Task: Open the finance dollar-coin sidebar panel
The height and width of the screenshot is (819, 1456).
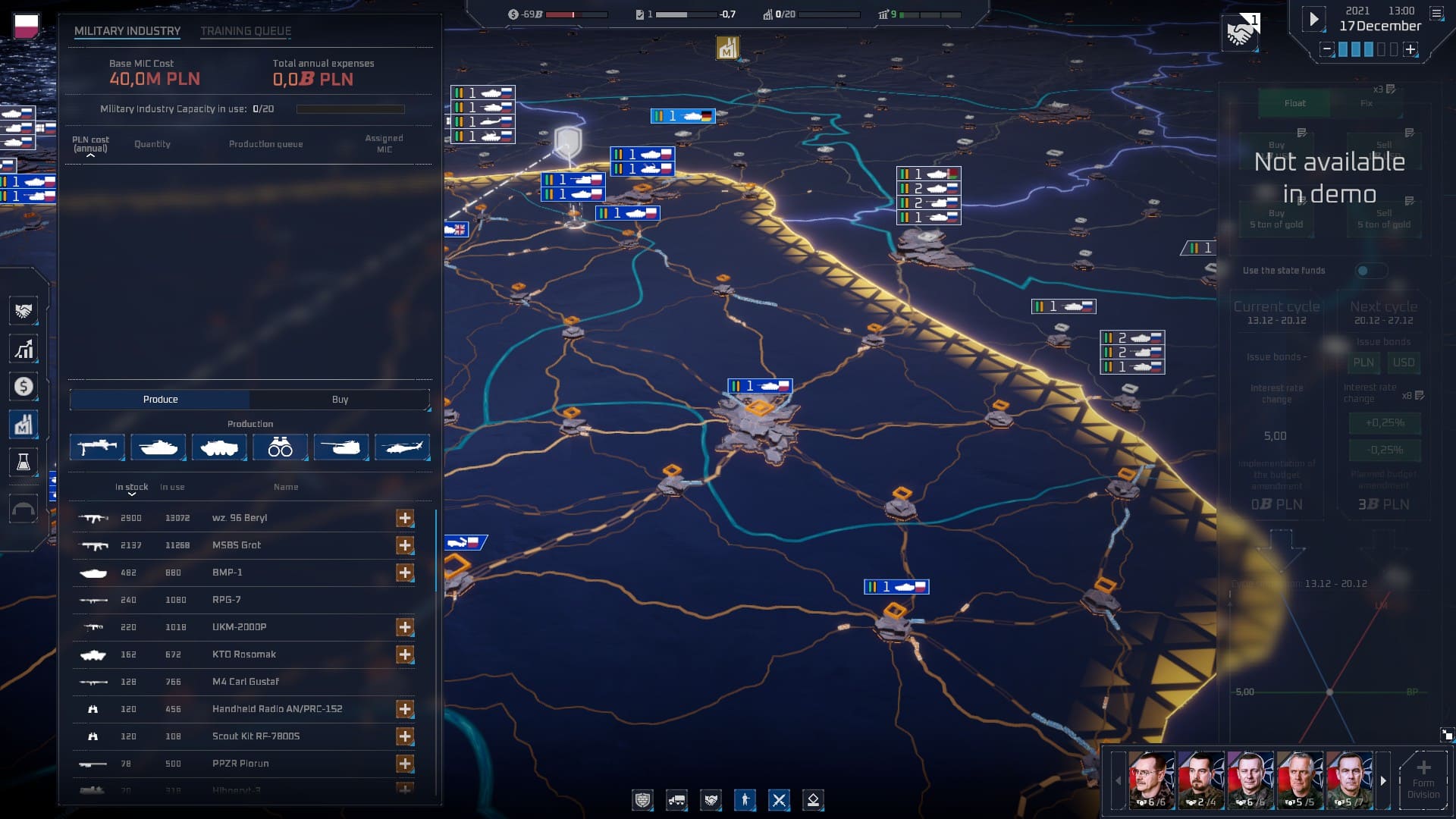Action: pos(24,387)
